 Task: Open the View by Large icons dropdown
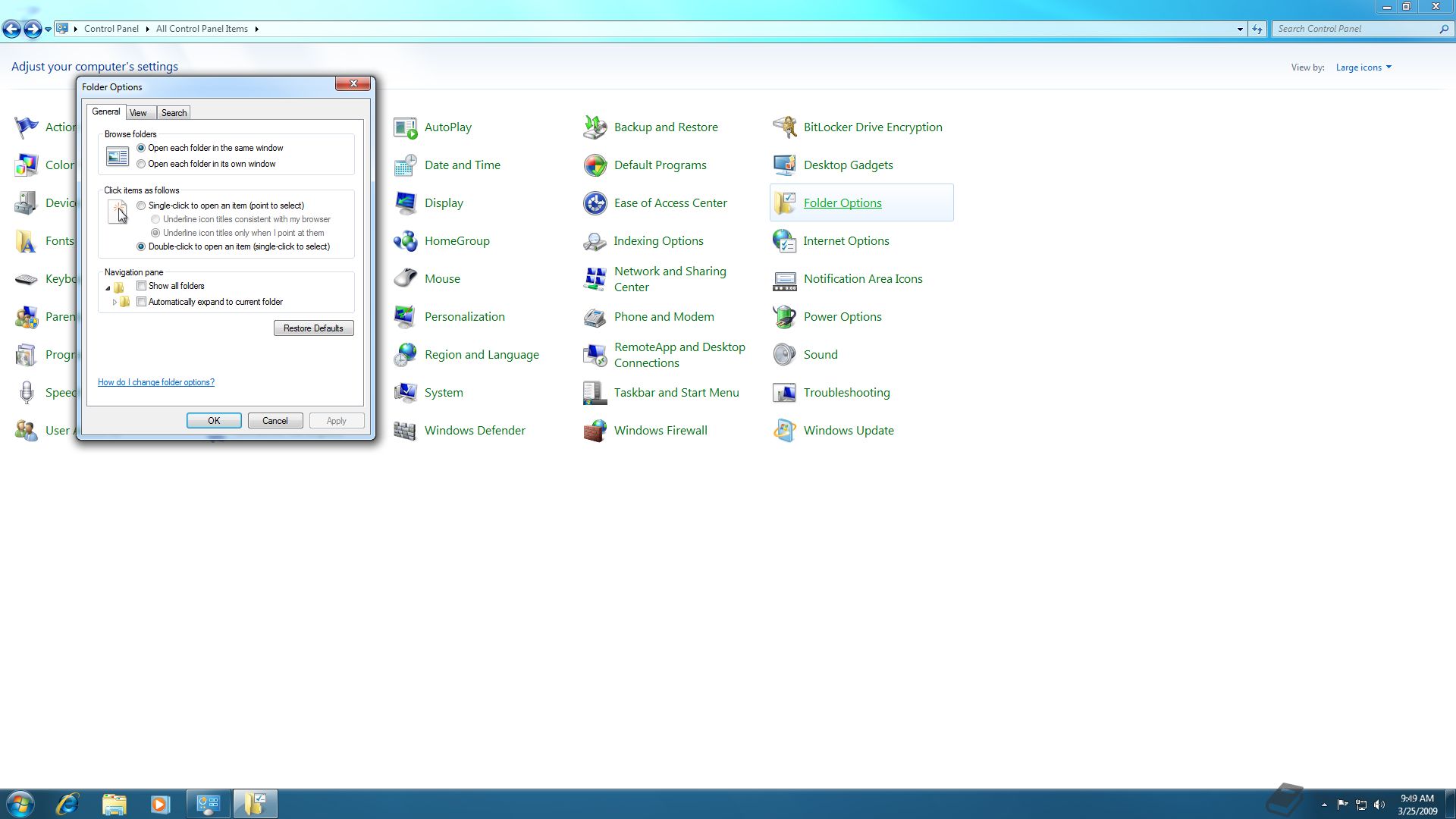[1363, 67]
